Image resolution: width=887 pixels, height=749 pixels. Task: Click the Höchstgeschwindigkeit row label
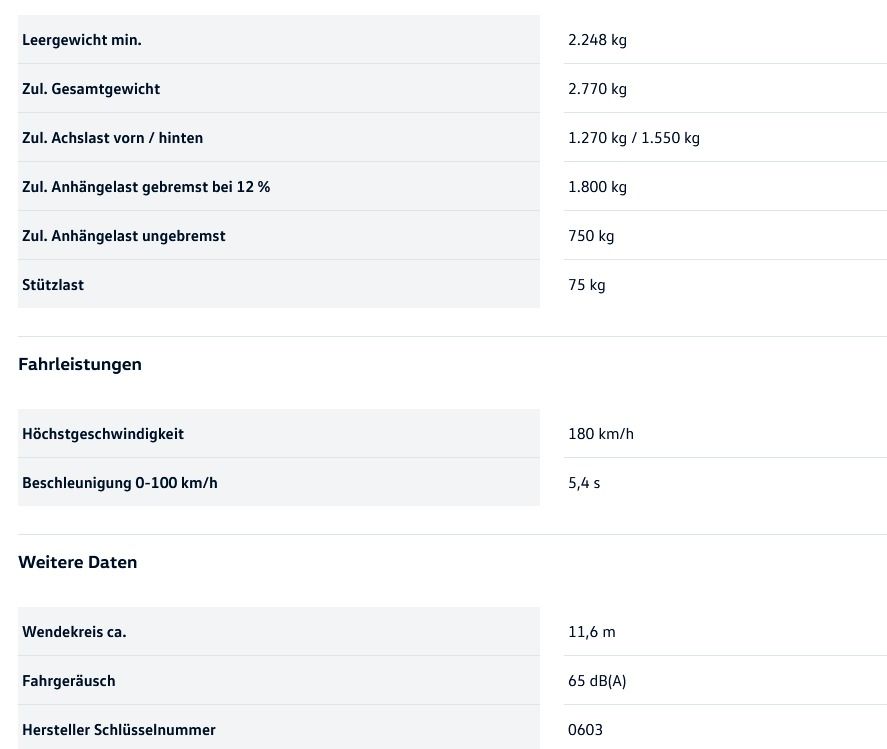click(103, 434)
